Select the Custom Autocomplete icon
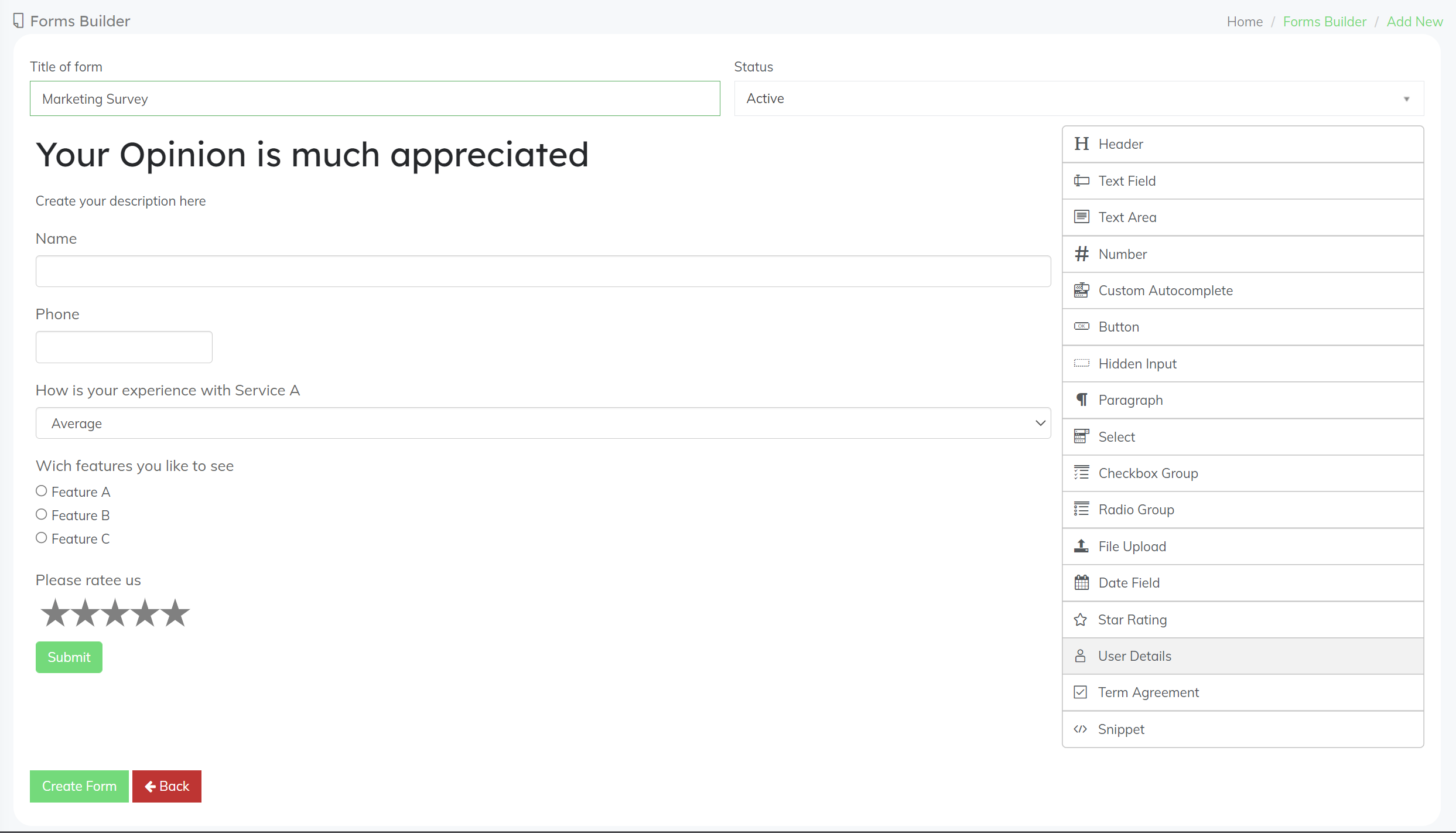 click(x=1081, y=290)
